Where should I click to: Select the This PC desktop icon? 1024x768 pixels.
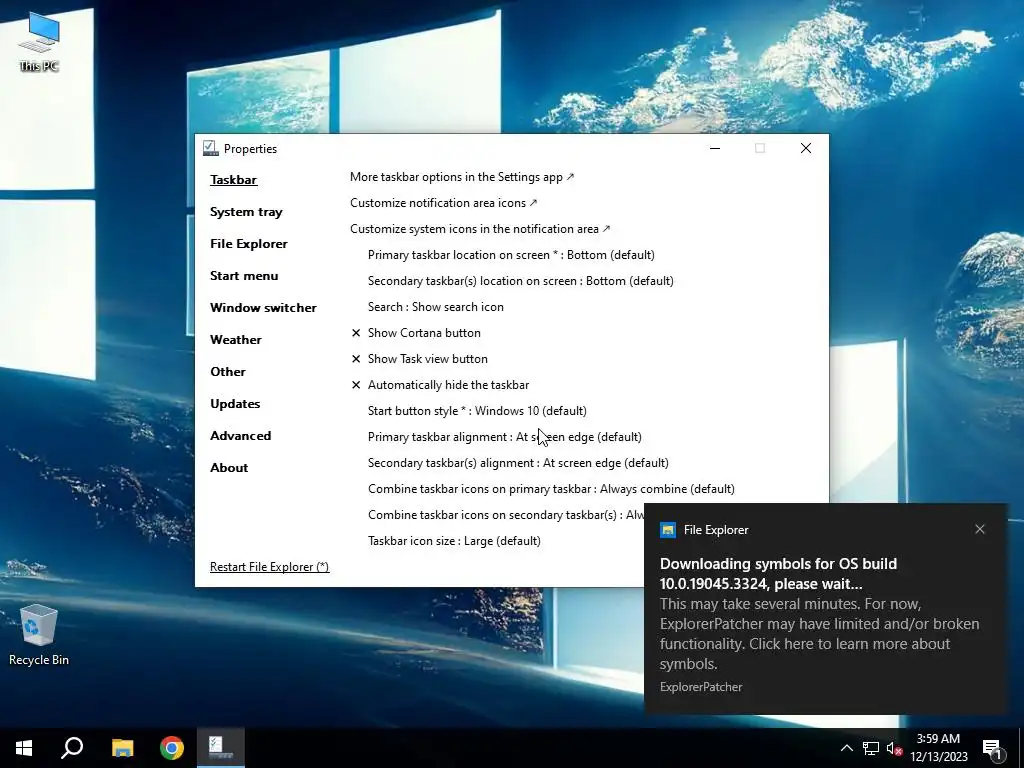click(39, 42)
